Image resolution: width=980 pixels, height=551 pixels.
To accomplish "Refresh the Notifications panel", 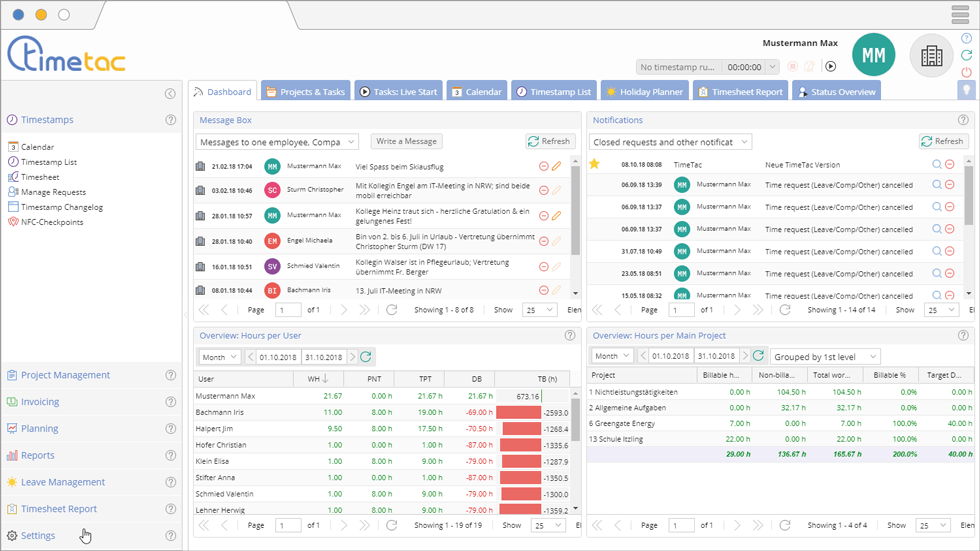I will [x=944, y=142].
